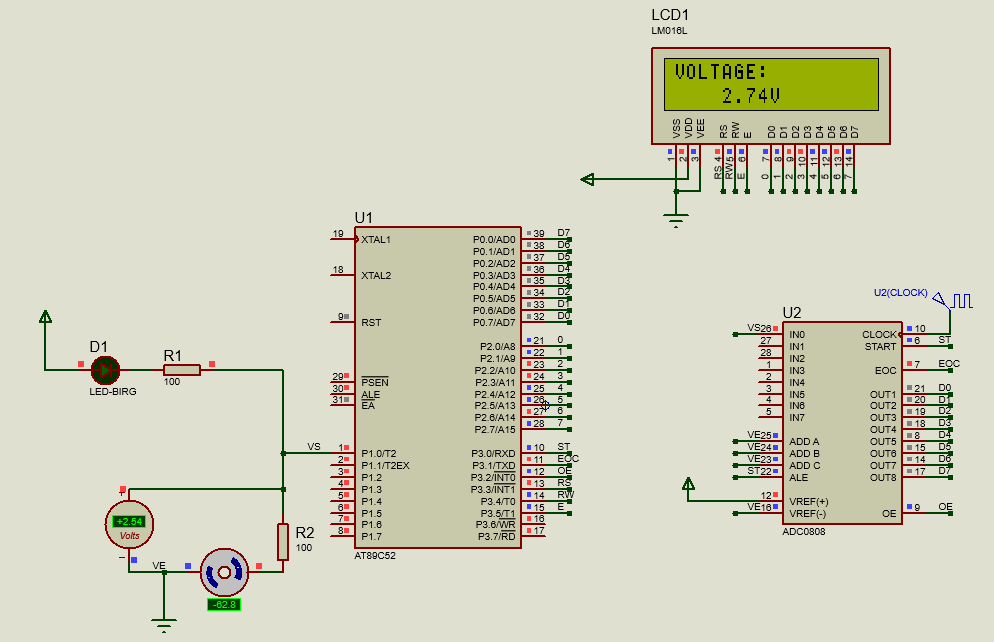The width and height of the screenshot is (994, 642).
Task: Click the P3.0/RXD pin label
Action: 493,454
